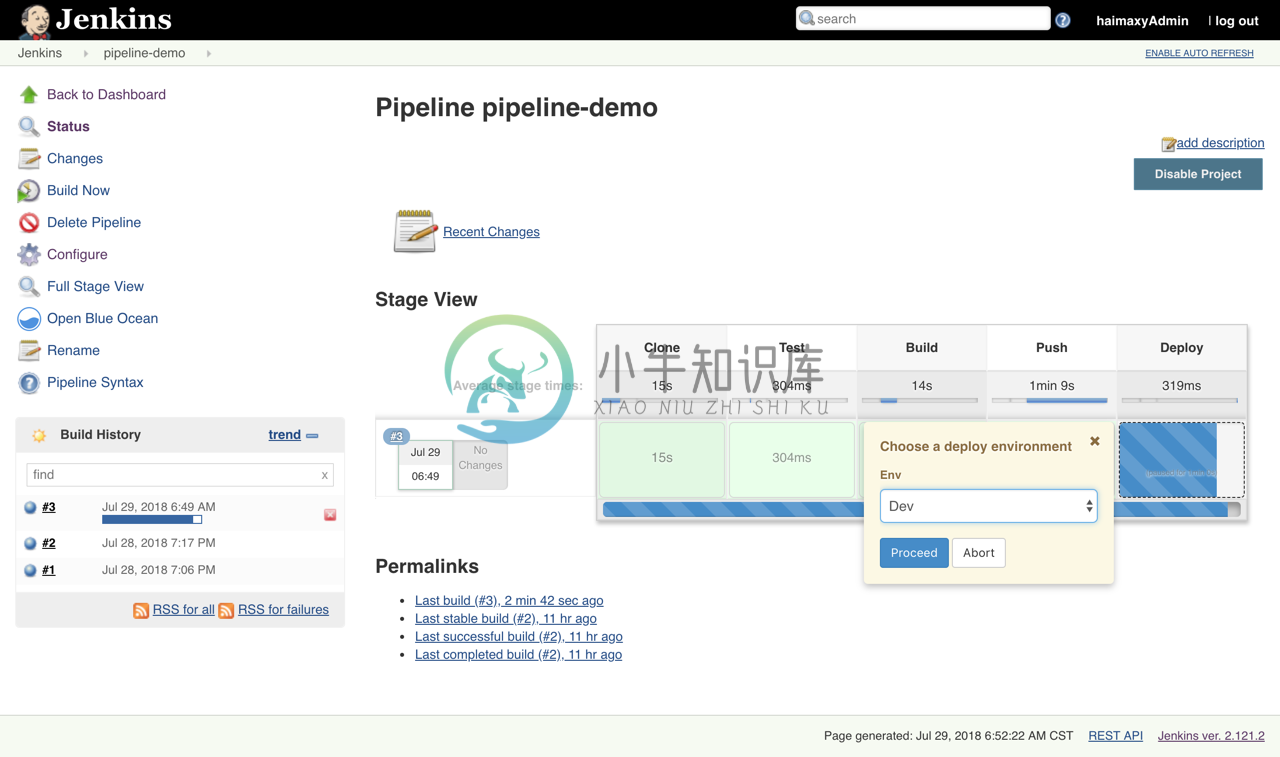Click the Status magnifier icon

pos(29,127)
